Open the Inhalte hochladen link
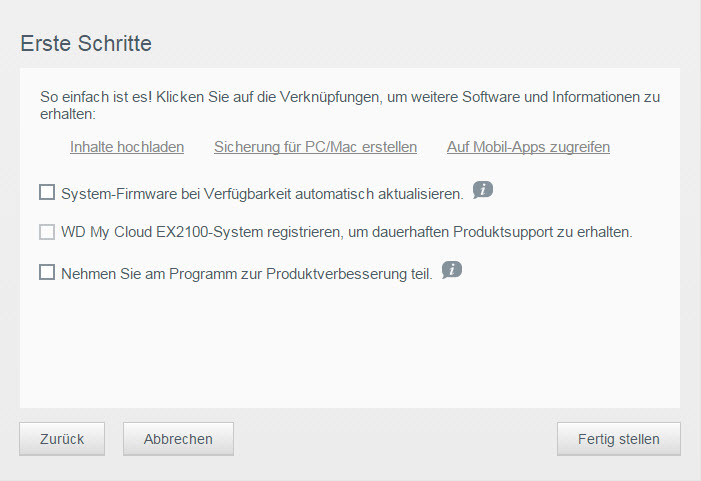701x481 pixels. coord(127,147)
